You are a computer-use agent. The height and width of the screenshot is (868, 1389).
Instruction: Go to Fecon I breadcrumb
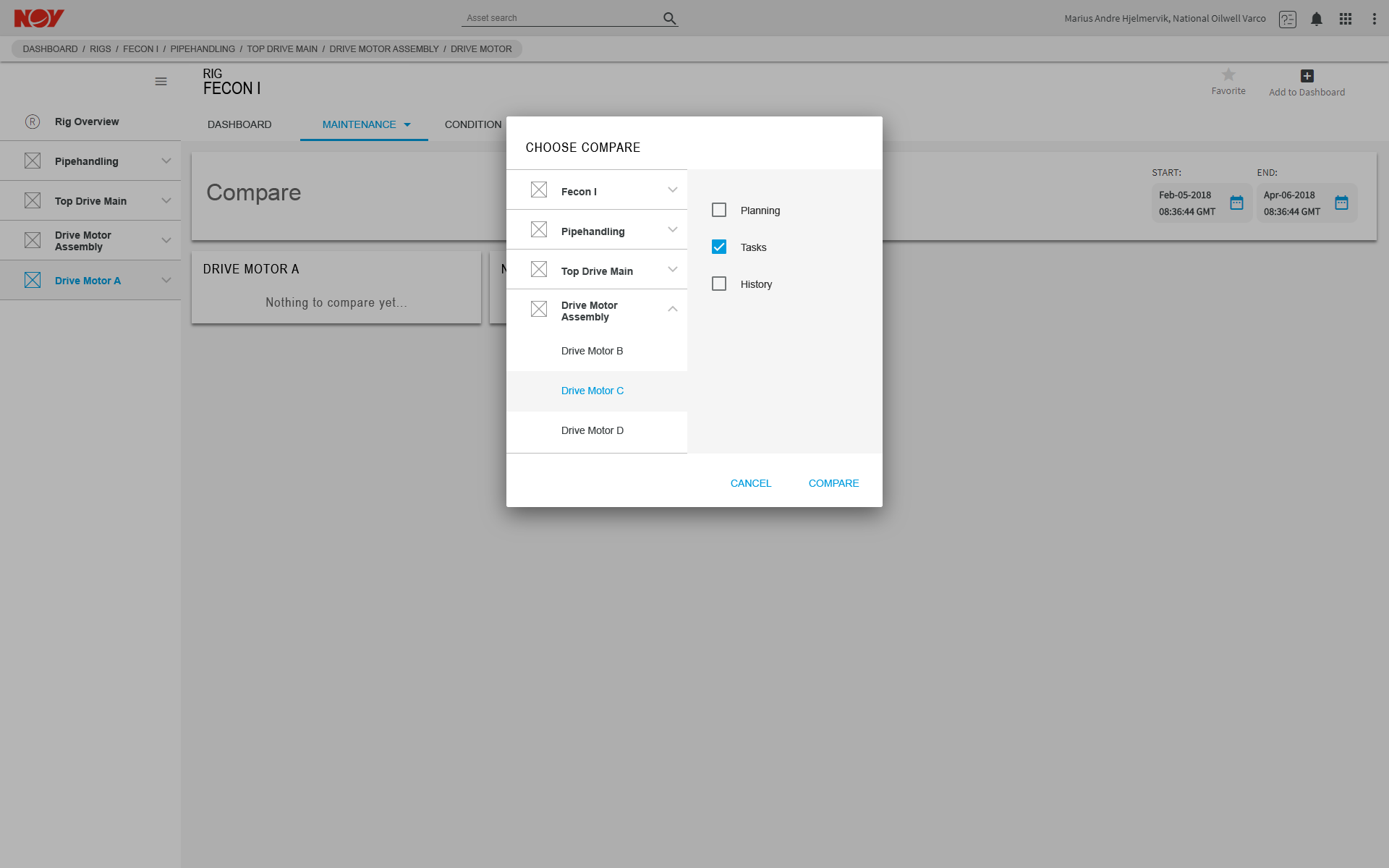click(x=140, y=49)
